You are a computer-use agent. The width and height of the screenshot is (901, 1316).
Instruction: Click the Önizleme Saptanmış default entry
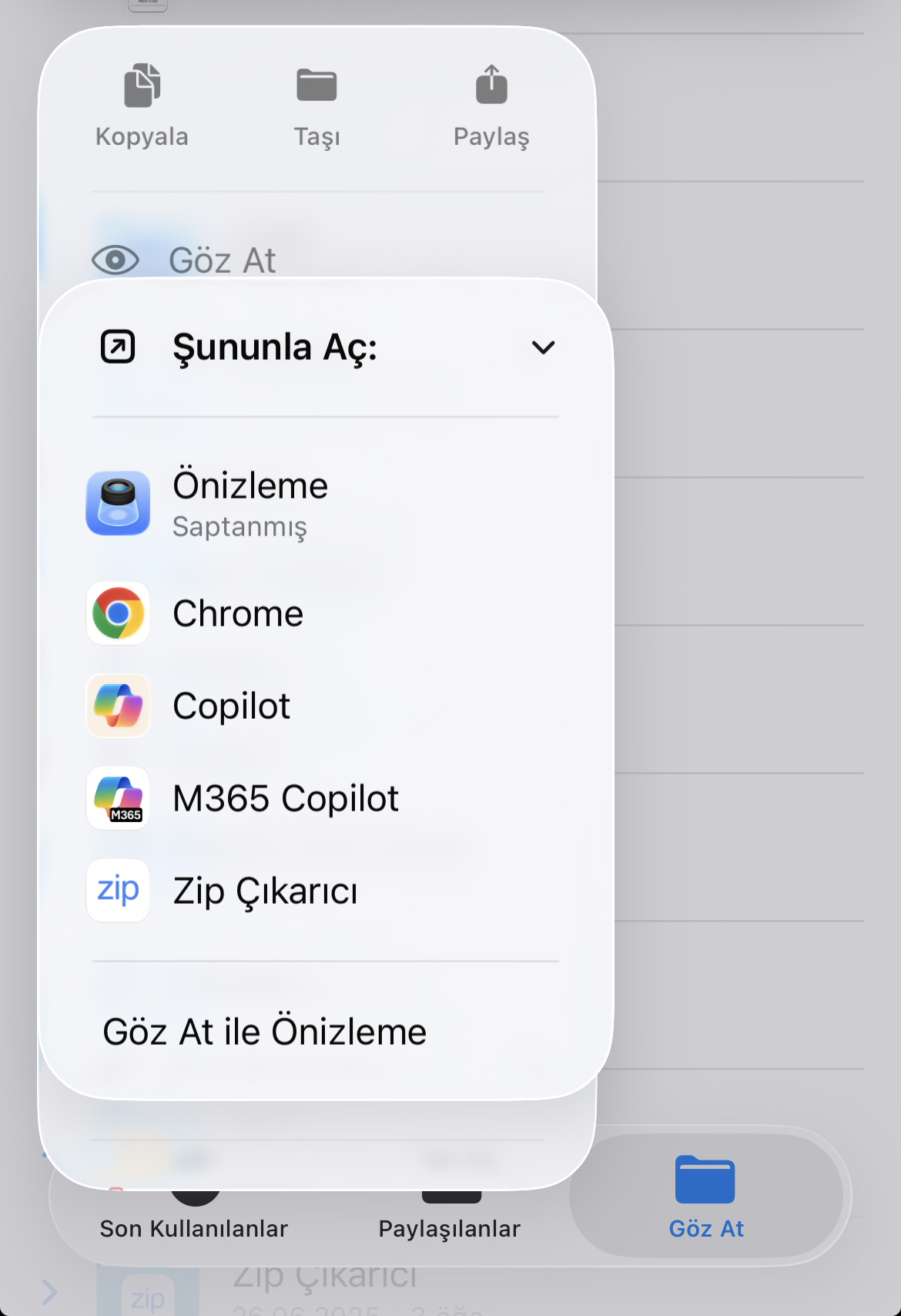point(325,503)
